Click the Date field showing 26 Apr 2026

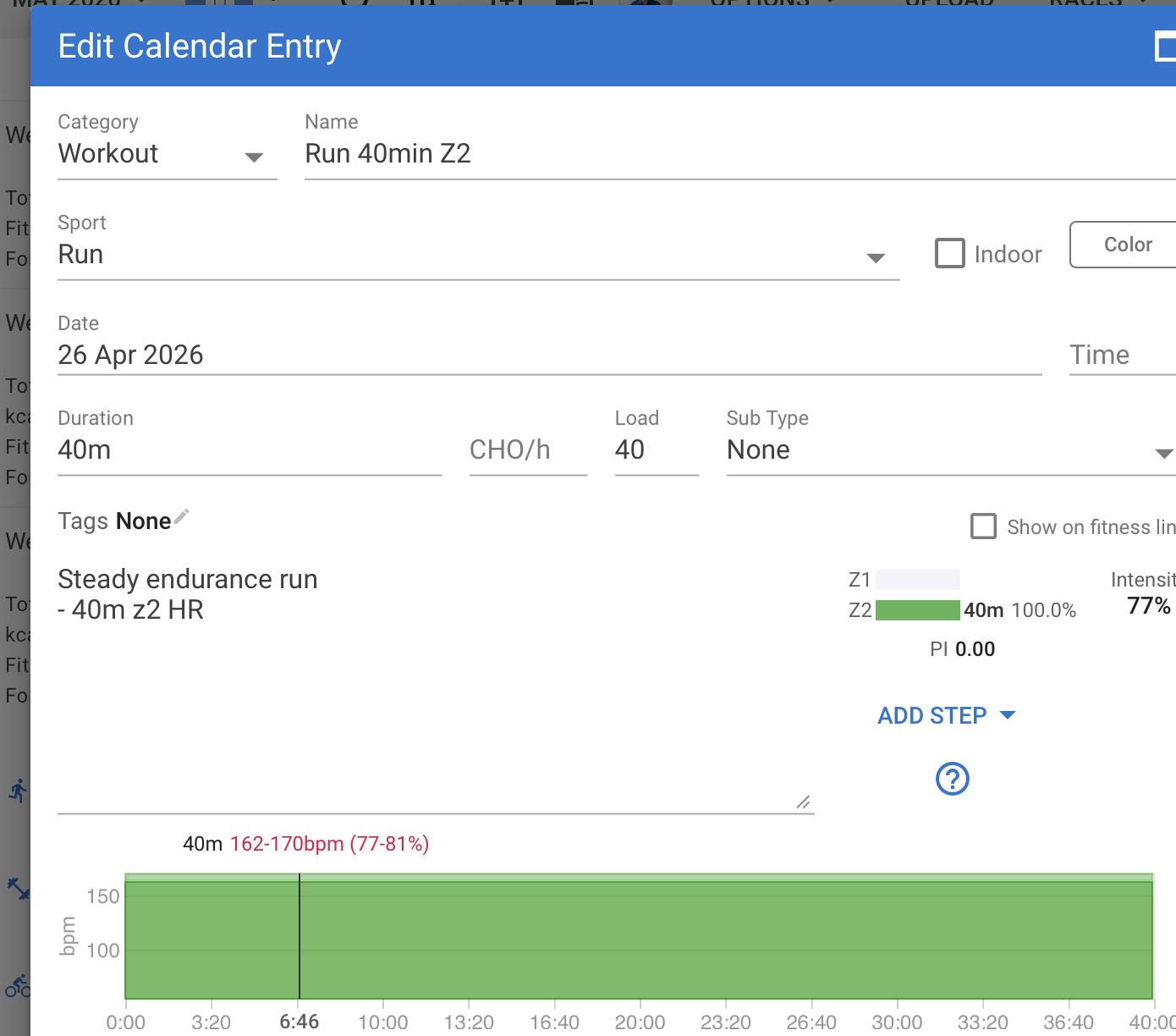[550, 355]
